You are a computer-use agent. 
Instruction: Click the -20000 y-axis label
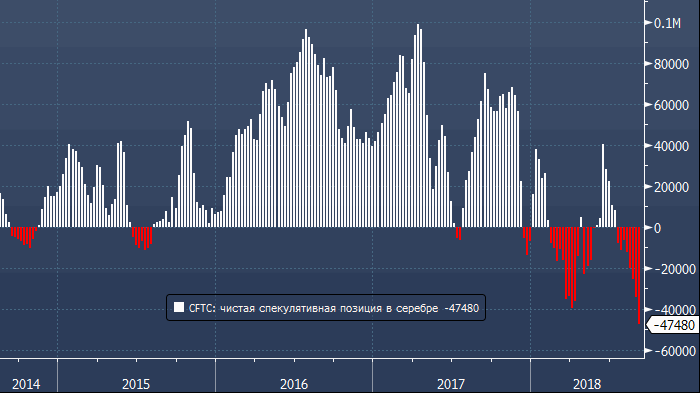(x=675, y=269)
